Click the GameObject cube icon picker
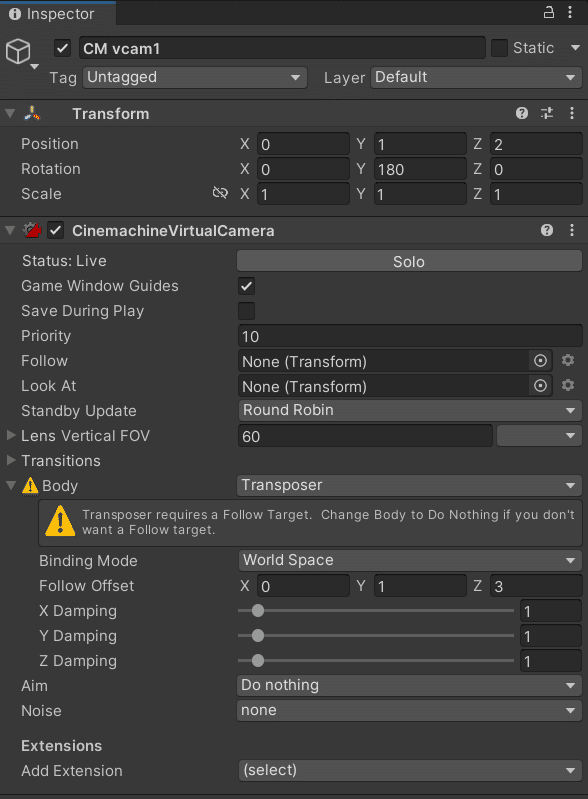This screenshot has width=588, height=799. pos(18,51)
